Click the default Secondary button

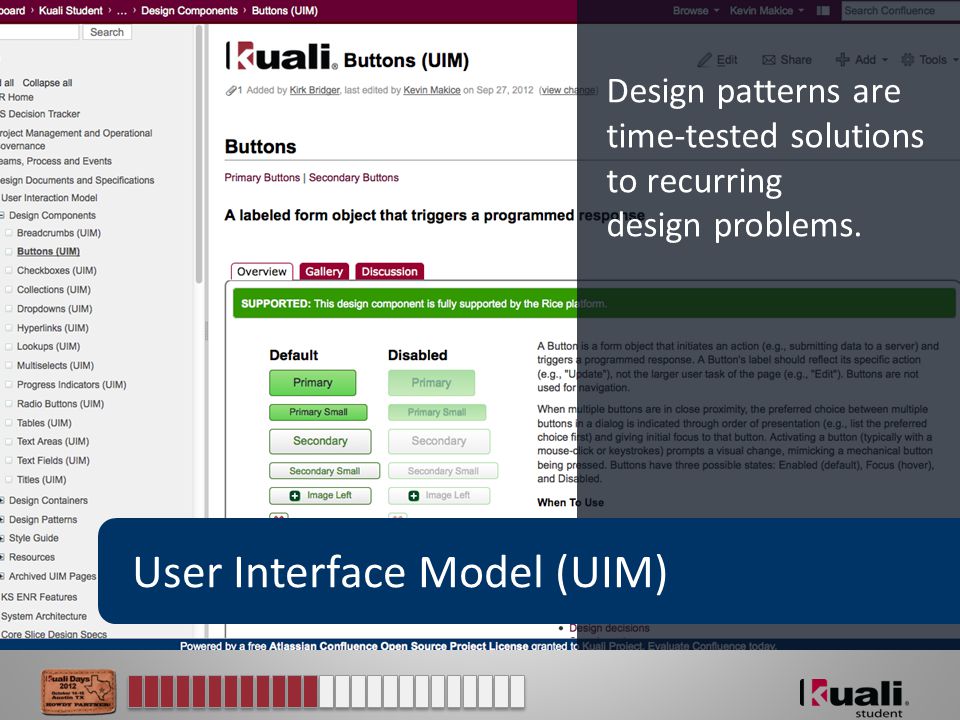[320, 441]
